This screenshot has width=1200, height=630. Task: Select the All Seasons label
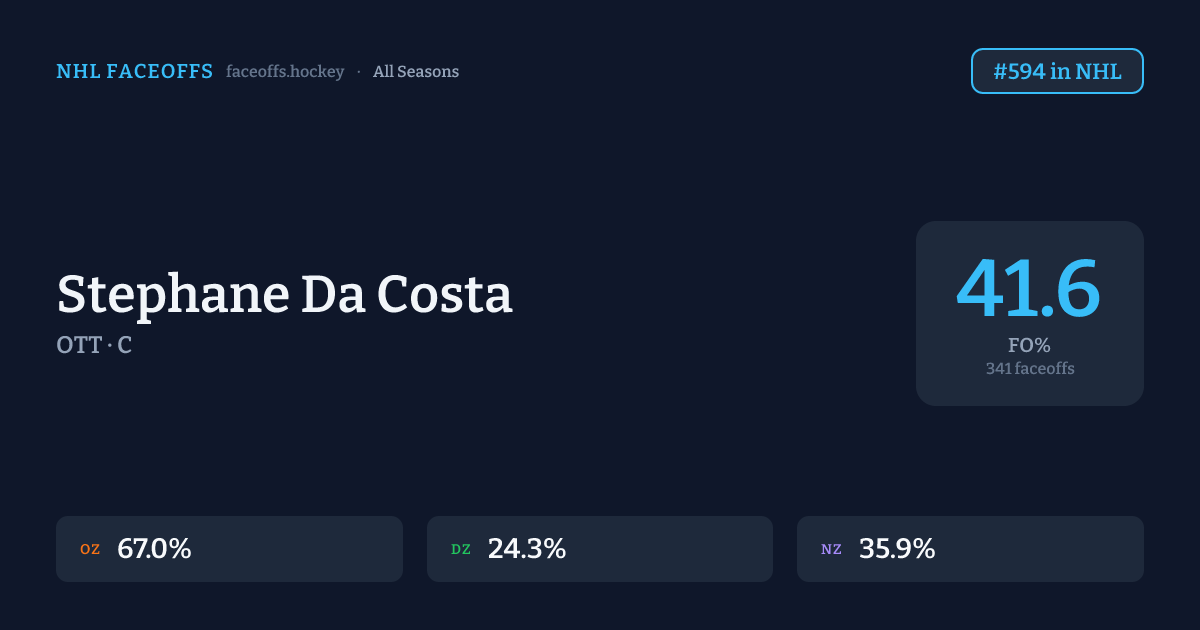(x=416, y=72)
